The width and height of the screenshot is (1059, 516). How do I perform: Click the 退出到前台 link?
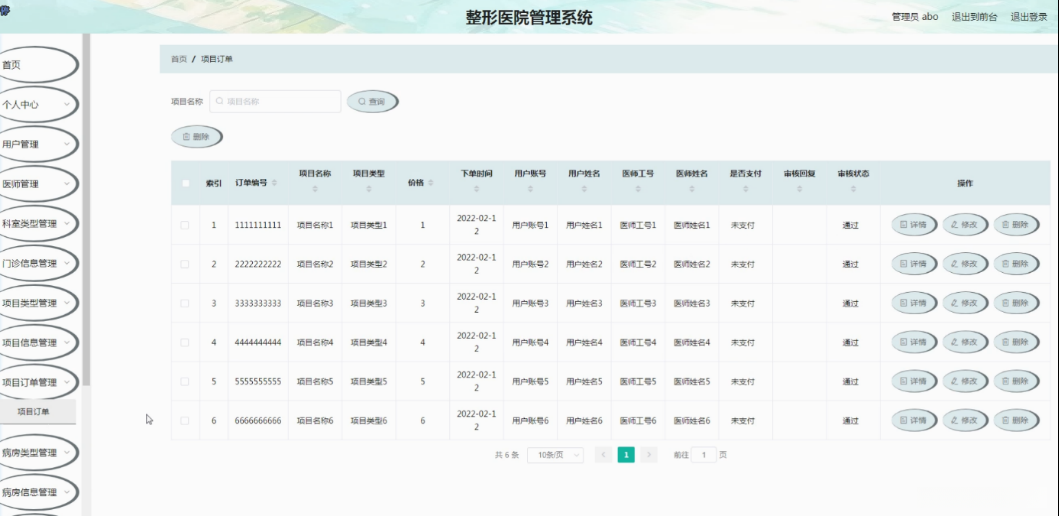(974, 17)
